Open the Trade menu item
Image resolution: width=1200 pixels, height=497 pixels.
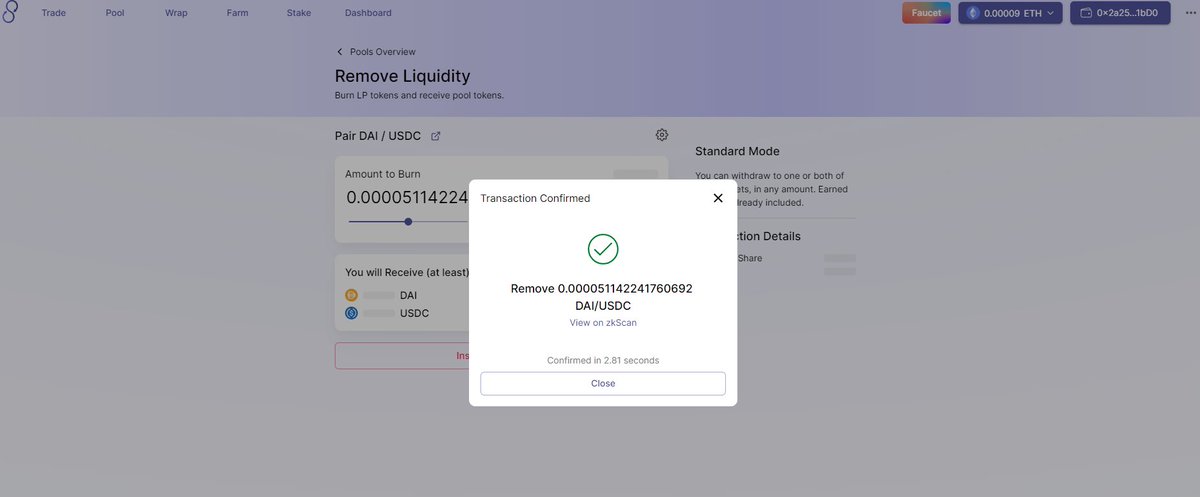click(54, 13)
